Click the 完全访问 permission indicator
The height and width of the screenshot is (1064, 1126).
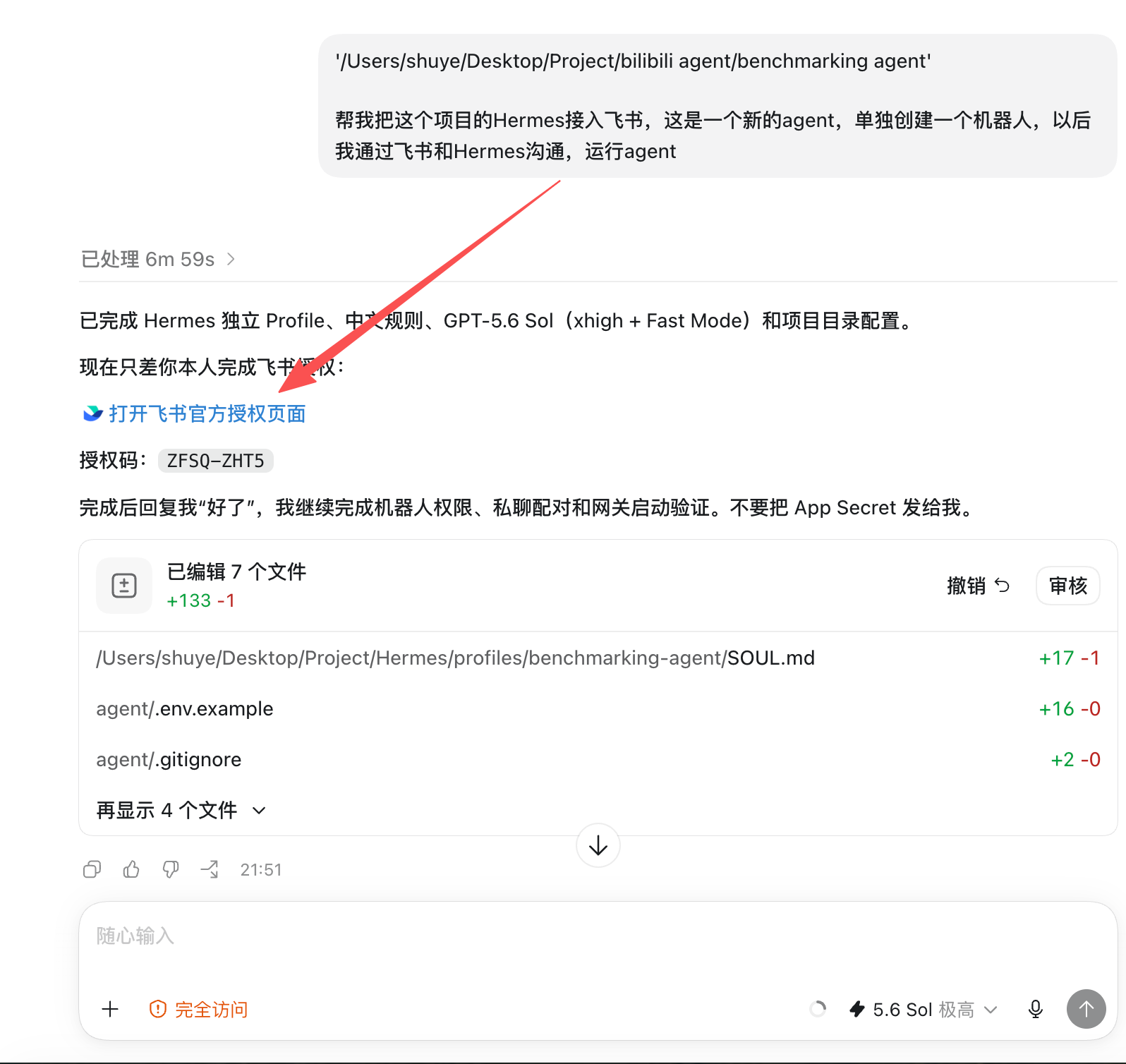coord(198,1009)
